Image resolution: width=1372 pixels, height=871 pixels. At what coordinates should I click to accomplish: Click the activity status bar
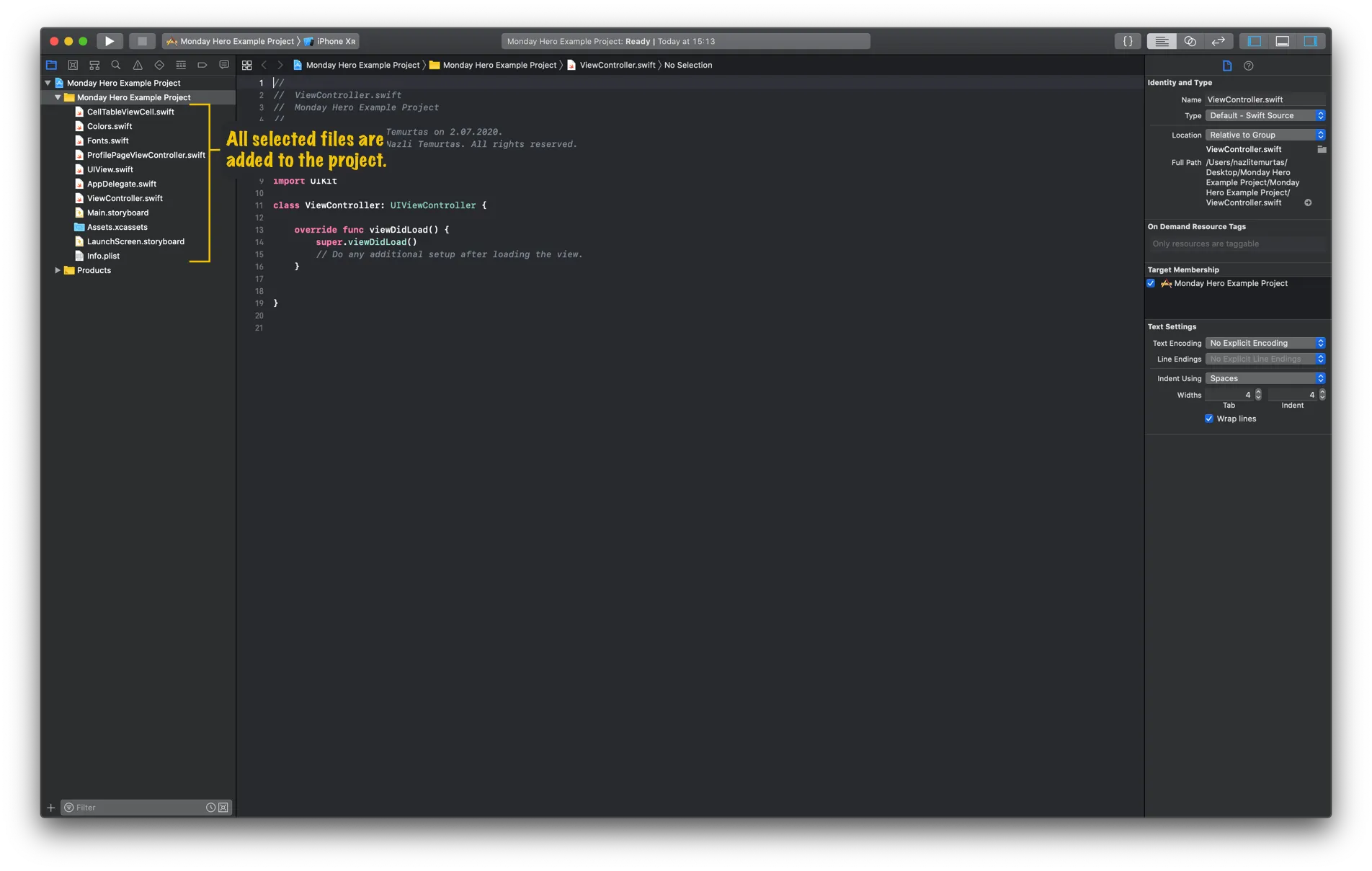point(685,41)
